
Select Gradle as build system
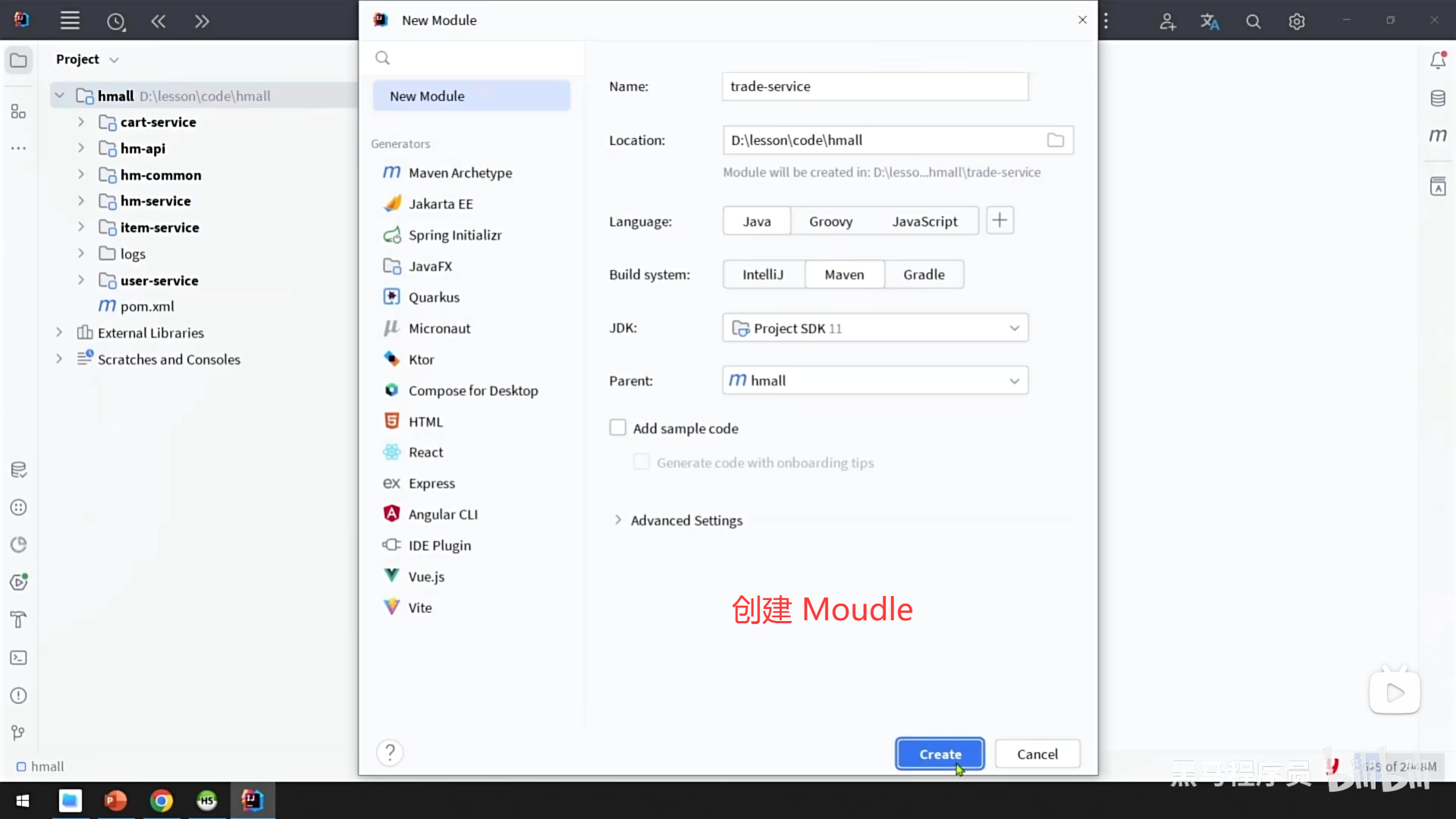tap(923, 275)
